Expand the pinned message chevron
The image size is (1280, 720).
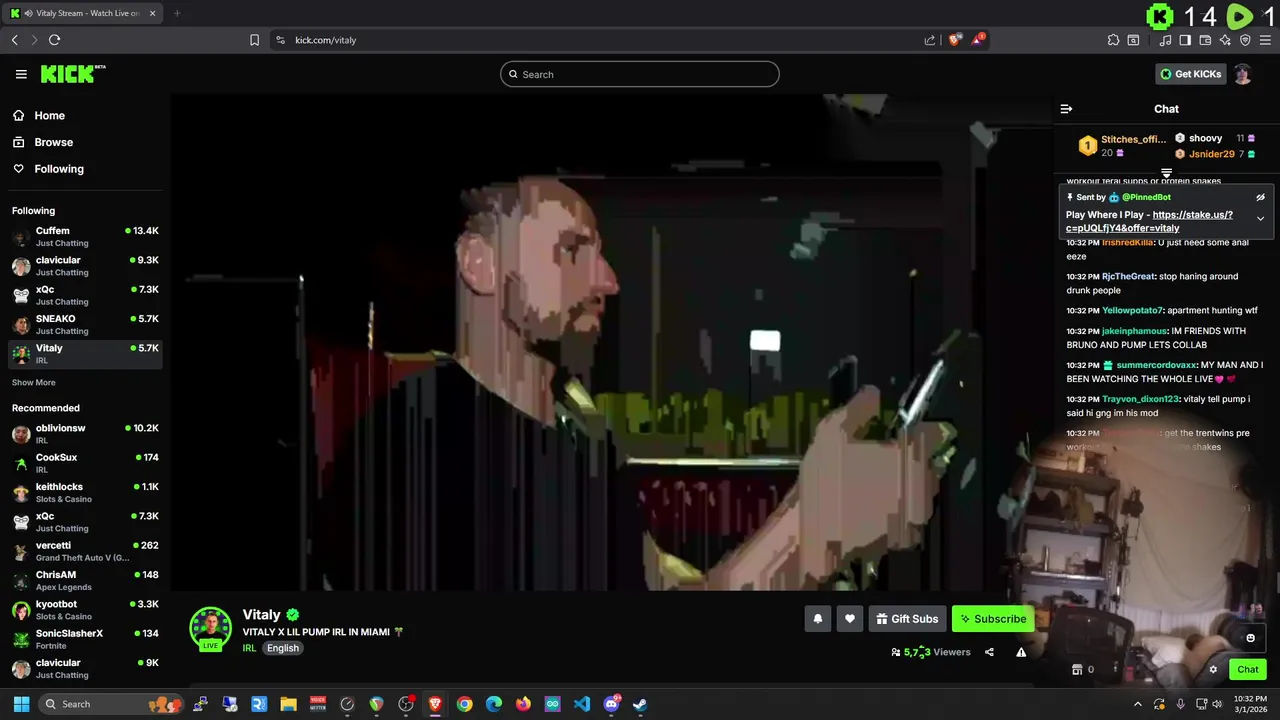pos(1260,218)
